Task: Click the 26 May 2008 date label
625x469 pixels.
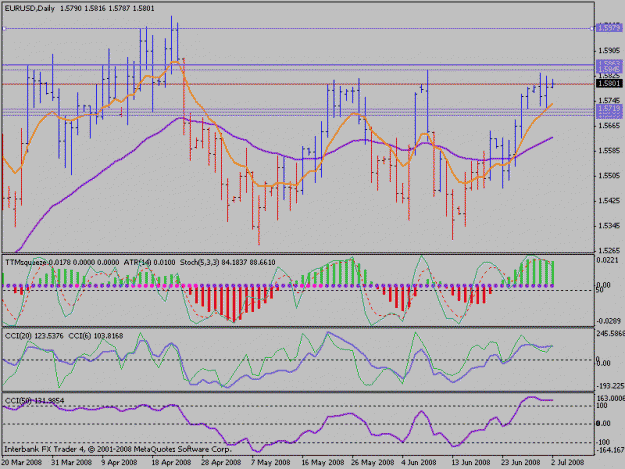Action: [372, 462]
